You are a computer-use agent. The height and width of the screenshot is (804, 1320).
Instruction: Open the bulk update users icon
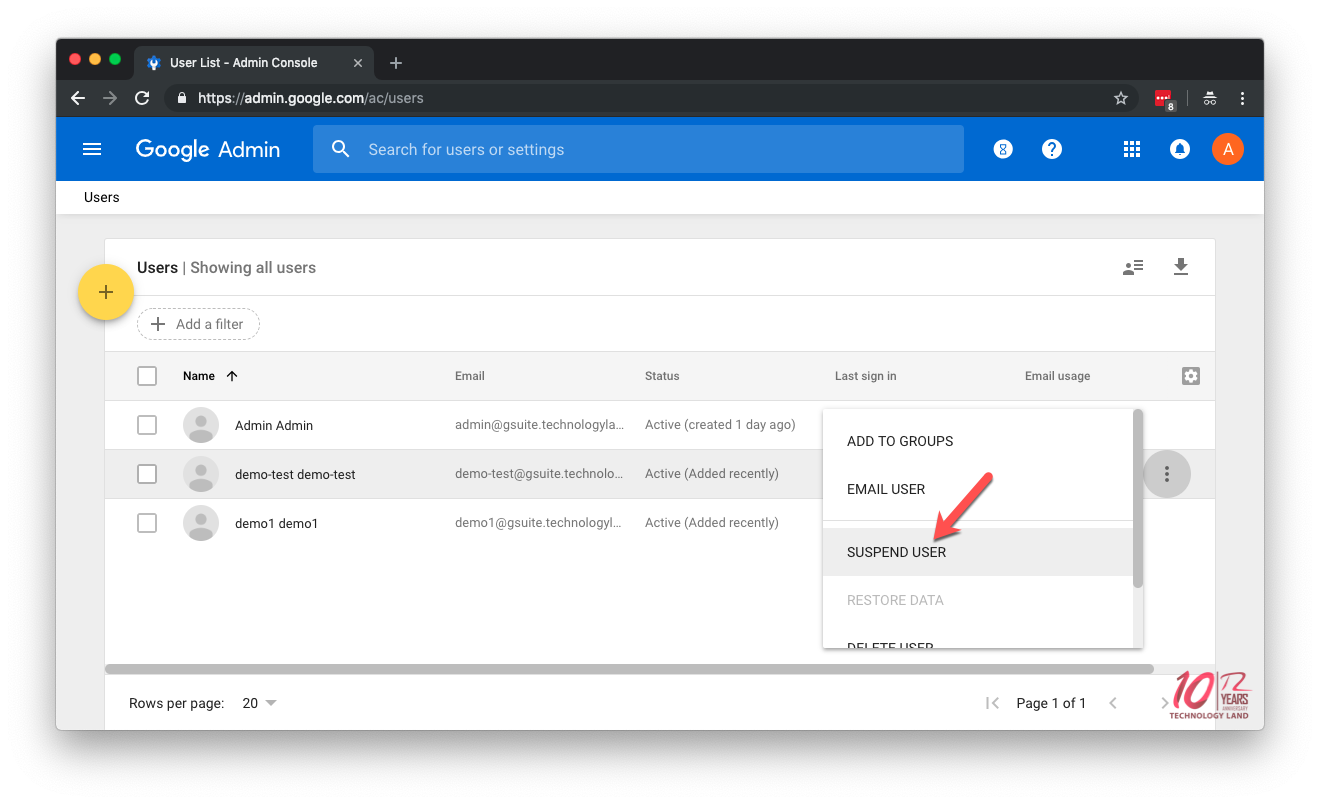tap(1133, 267)
